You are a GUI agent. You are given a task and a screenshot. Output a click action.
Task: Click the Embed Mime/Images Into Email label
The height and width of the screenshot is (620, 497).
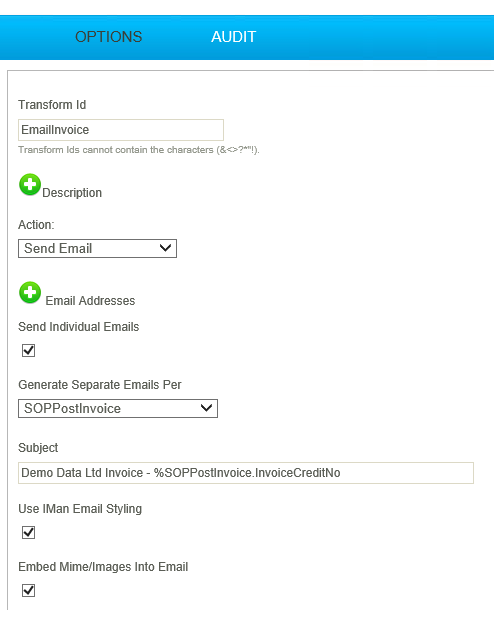[103, 567]
